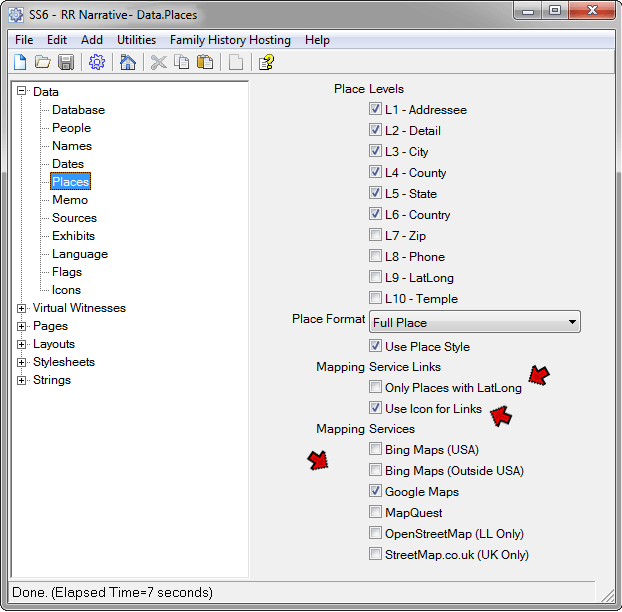The height and width of the screenshot is (612, 622).
Task: Open the Edit menu
Action: coord(57,40)
